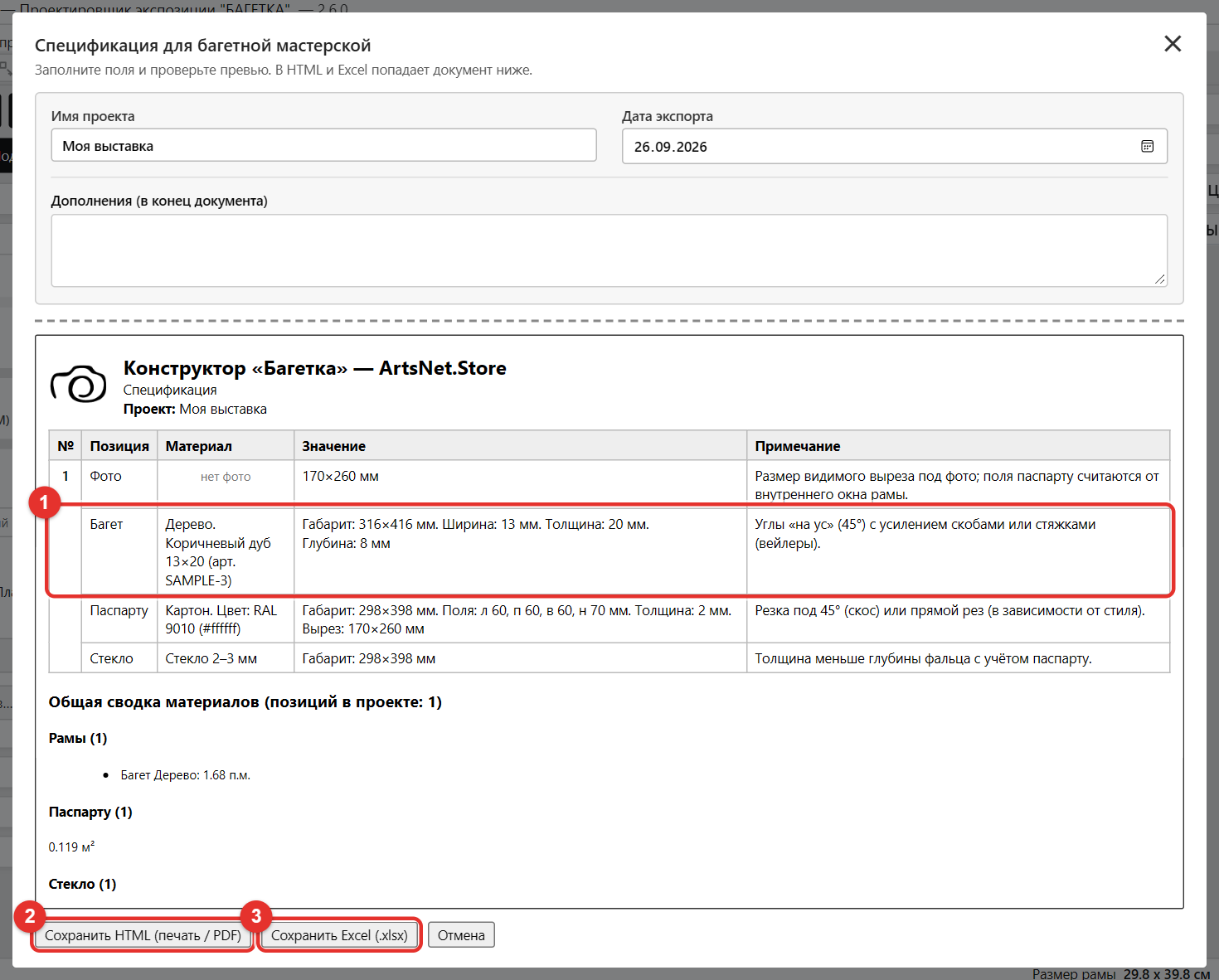Click the 'Проект: Моя выставка' line in preview

(195, 409)
